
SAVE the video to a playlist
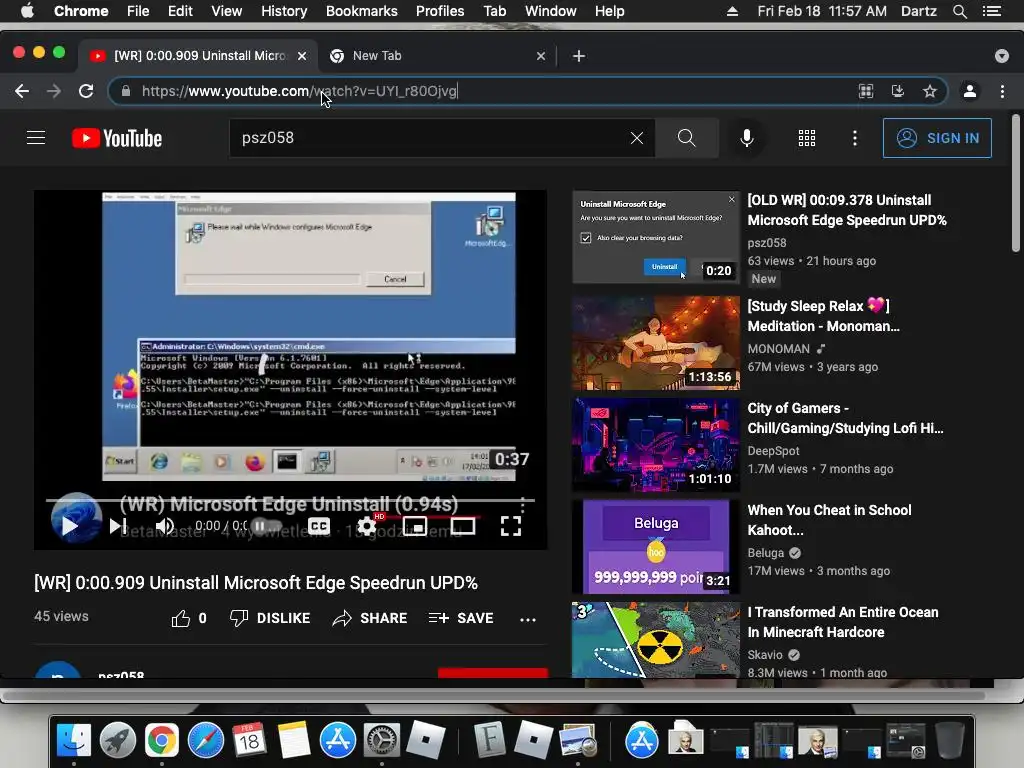pos(461,618)
